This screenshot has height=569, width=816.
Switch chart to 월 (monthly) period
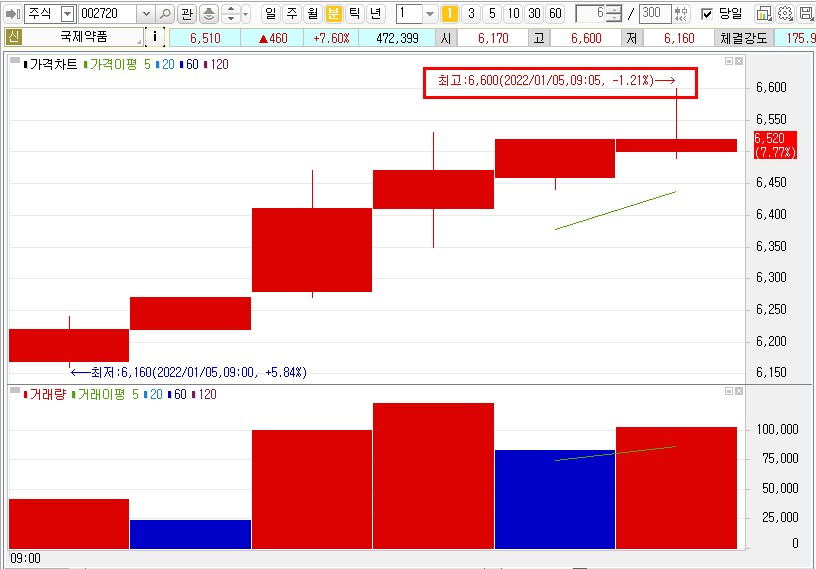[313, 14]
